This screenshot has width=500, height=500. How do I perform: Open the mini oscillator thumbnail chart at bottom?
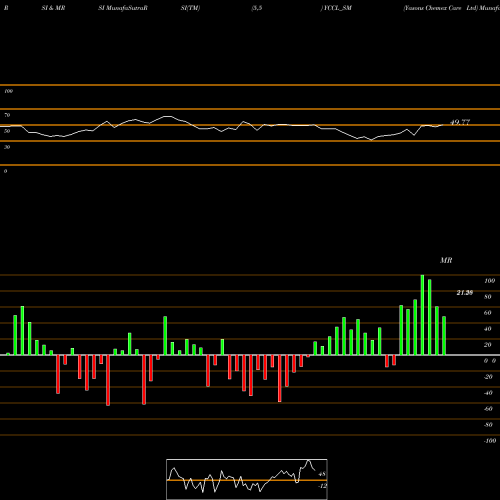tap(247, 479)
